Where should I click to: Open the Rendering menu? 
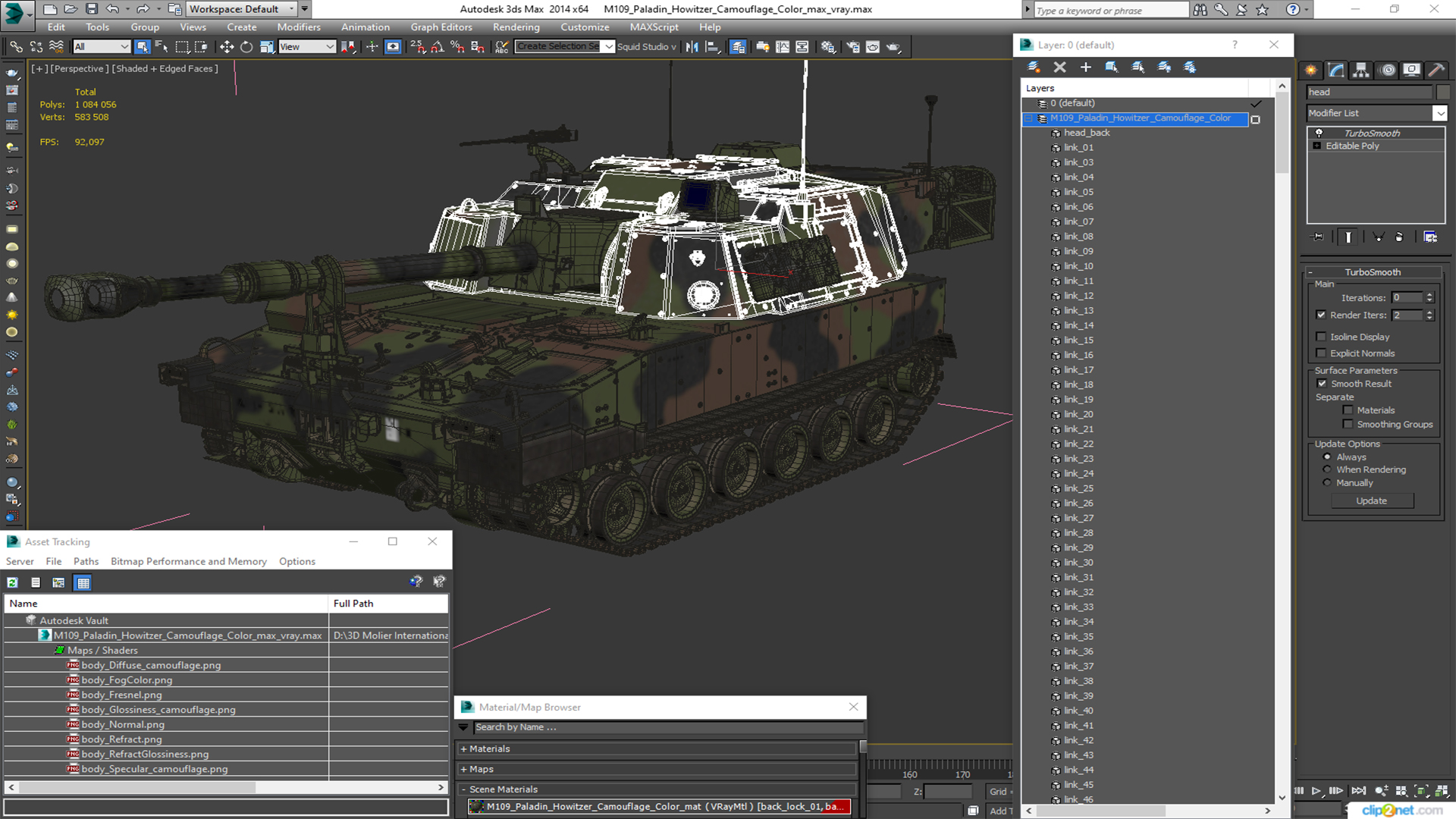coord(516,27)
